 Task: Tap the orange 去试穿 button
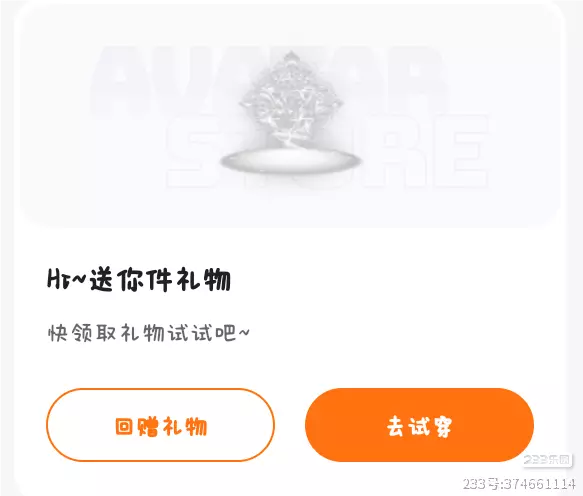point(419,425)
